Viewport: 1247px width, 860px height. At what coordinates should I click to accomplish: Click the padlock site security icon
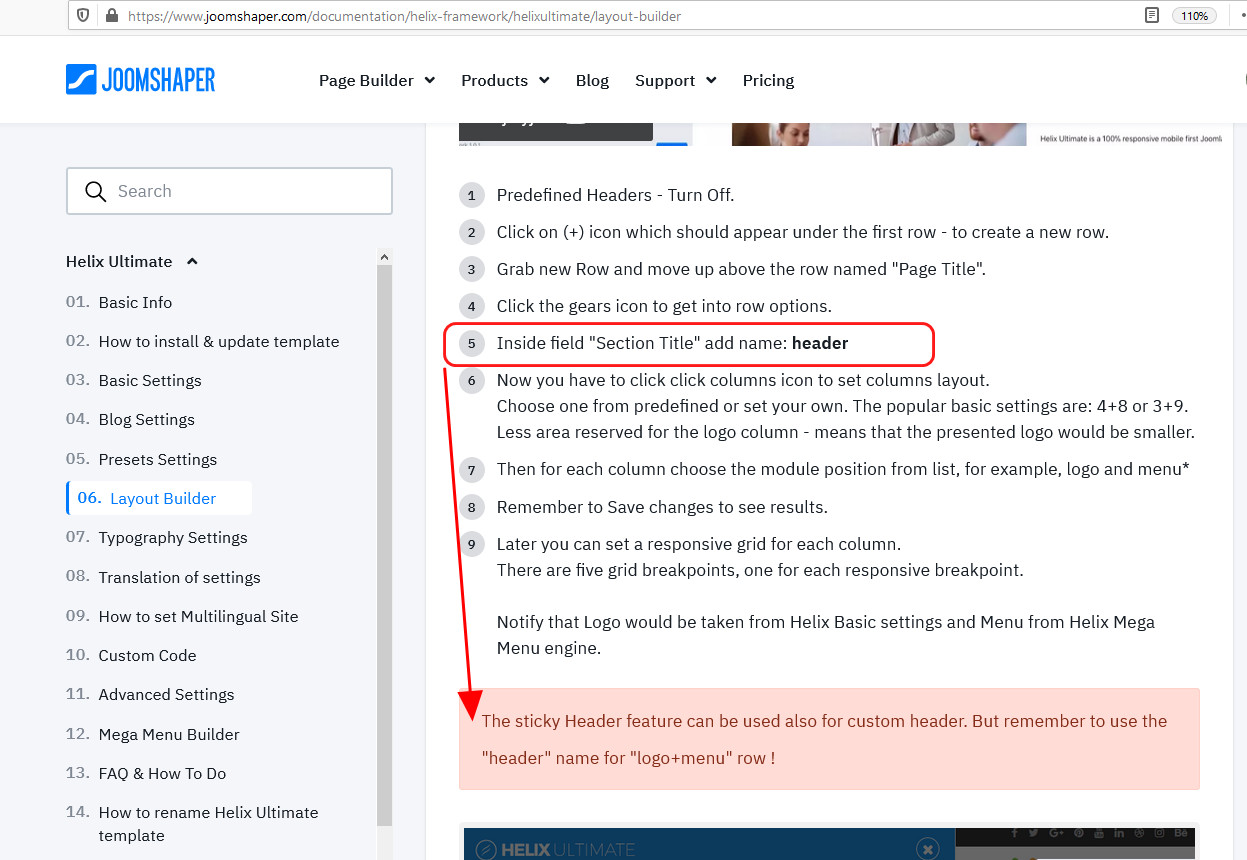point(111,16)
